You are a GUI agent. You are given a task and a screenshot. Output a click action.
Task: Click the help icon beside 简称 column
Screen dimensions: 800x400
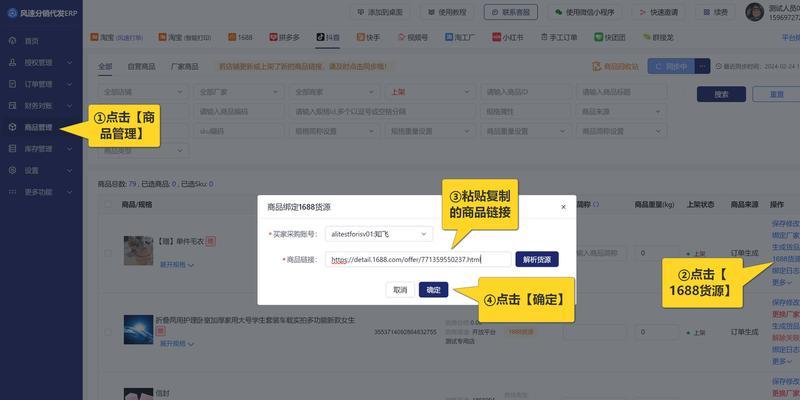pos(596,205)
